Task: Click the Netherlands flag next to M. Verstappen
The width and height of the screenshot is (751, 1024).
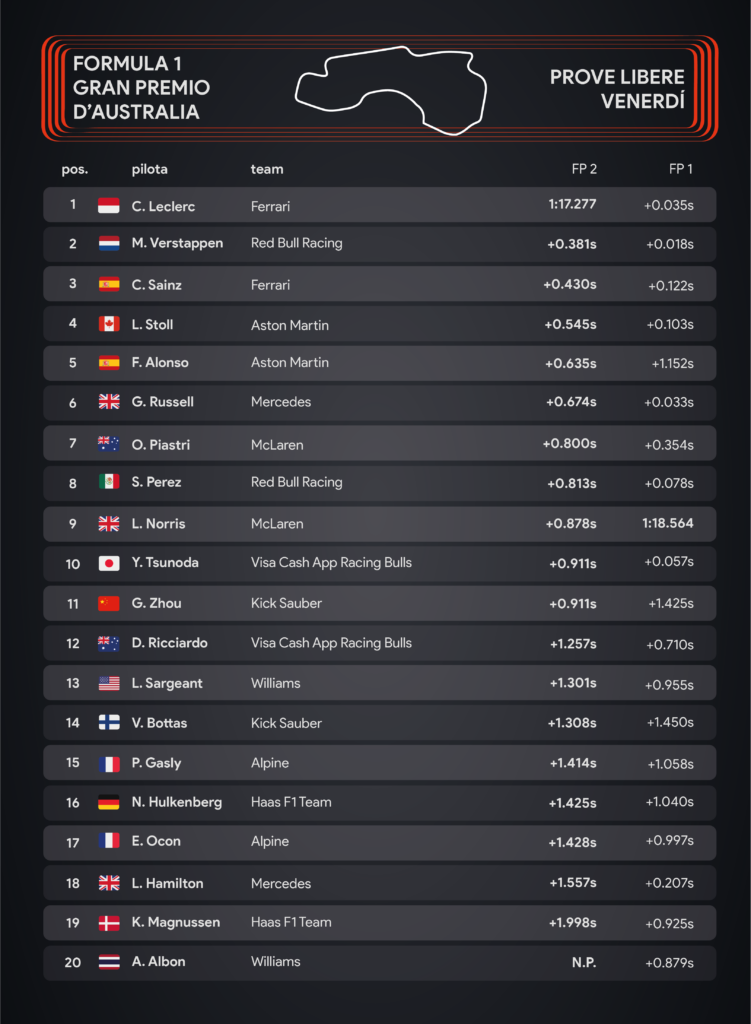Action: 109,243
